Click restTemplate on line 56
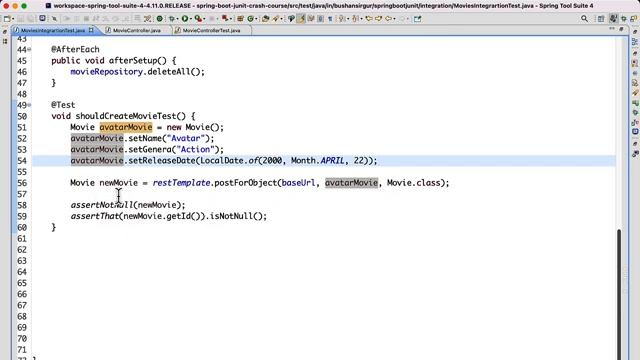Viewport: 640px width, 360px height. point(181,183)
